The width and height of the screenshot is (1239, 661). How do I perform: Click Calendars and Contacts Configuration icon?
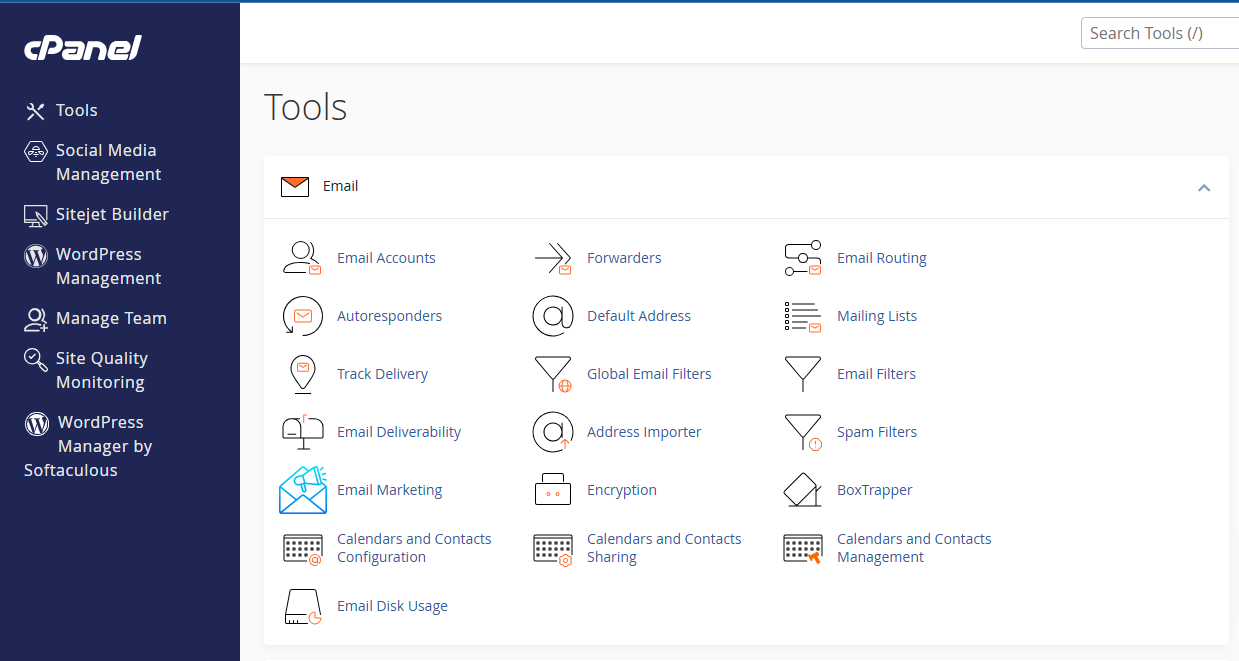[x=302, y=549]
